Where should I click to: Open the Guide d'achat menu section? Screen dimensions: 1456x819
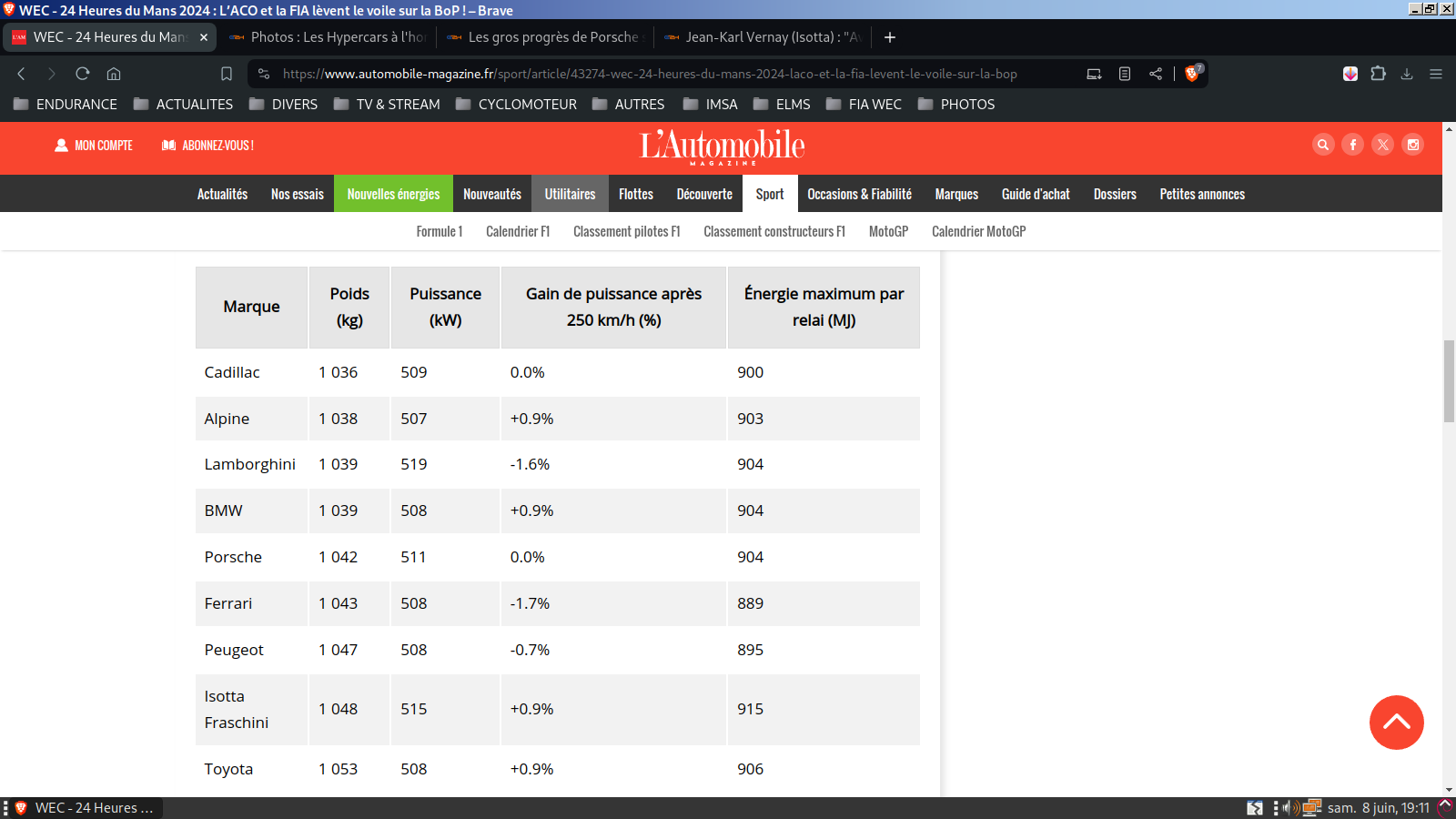[1036, 194]
